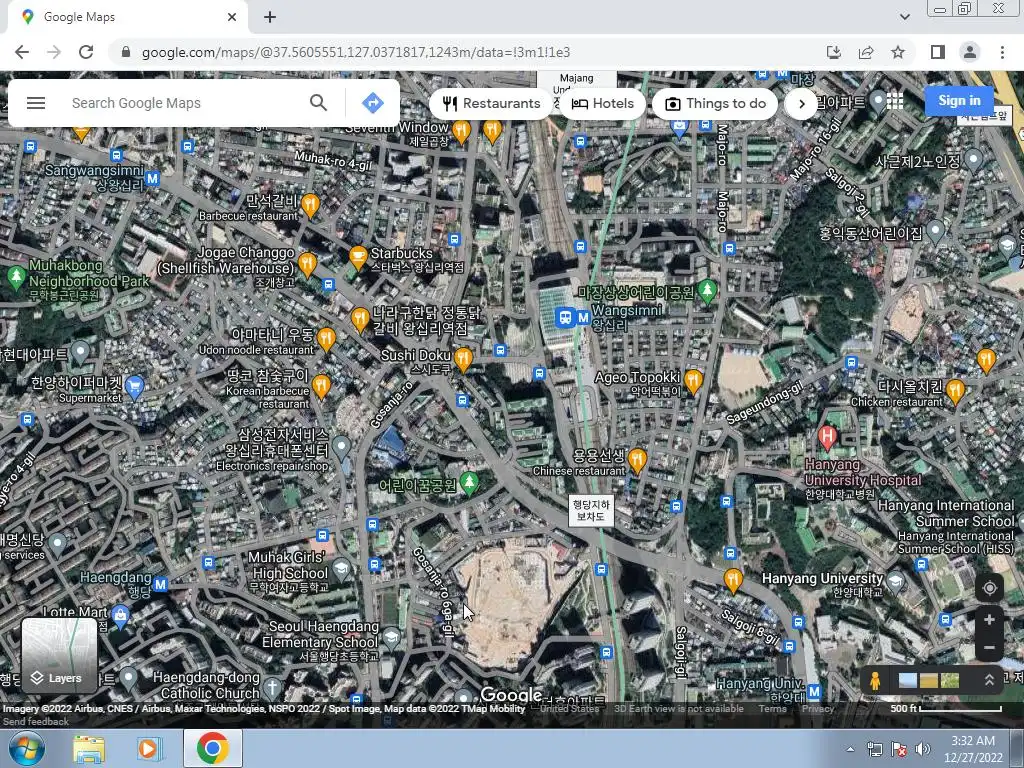Open the Windows Start button
This screenshot has height=768, width=1024.
(x=26, y=748)
